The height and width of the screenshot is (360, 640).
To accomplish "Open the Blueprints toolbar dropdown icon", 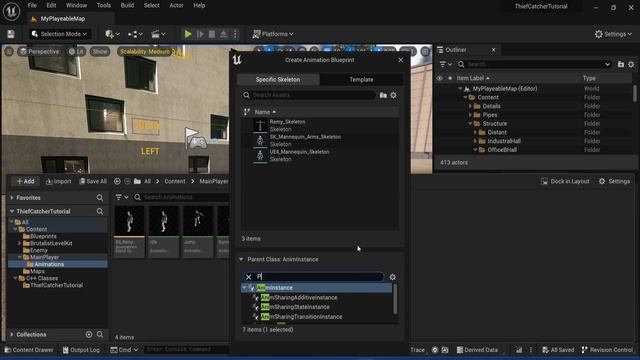I will pyautogui.click(x=135, y=34).
